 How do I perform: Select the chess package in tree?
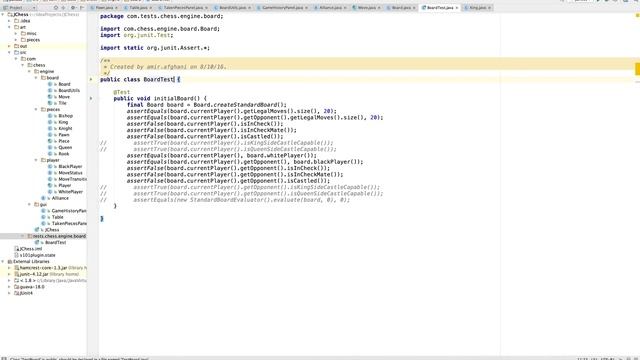(x=39, y=65)
